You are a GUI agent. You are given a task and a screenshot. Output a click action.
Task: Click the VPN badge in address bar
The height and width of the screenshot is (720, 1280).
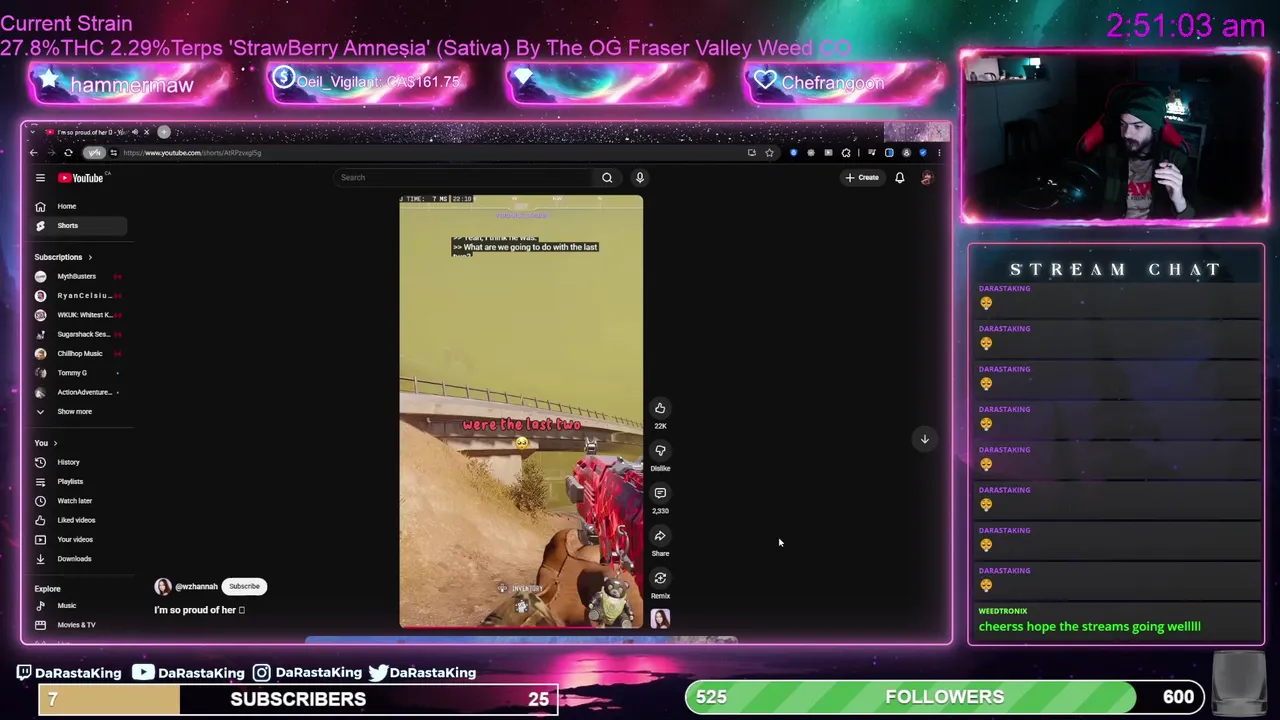tap(94, 153)
